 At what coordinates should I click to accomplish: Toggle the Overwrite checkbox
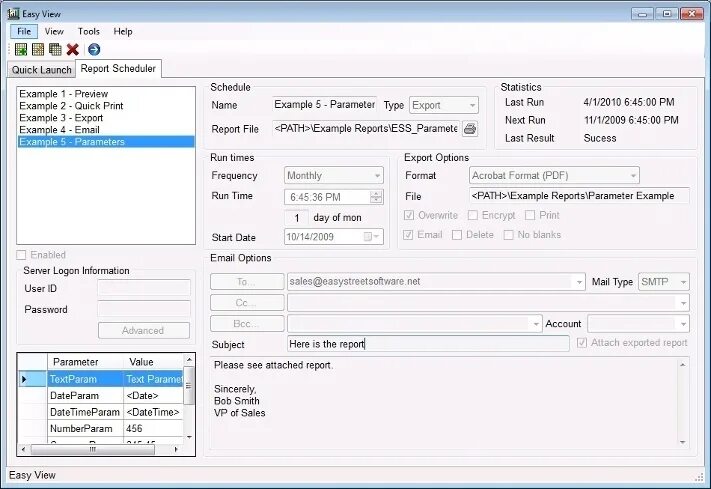pos(409,215)
